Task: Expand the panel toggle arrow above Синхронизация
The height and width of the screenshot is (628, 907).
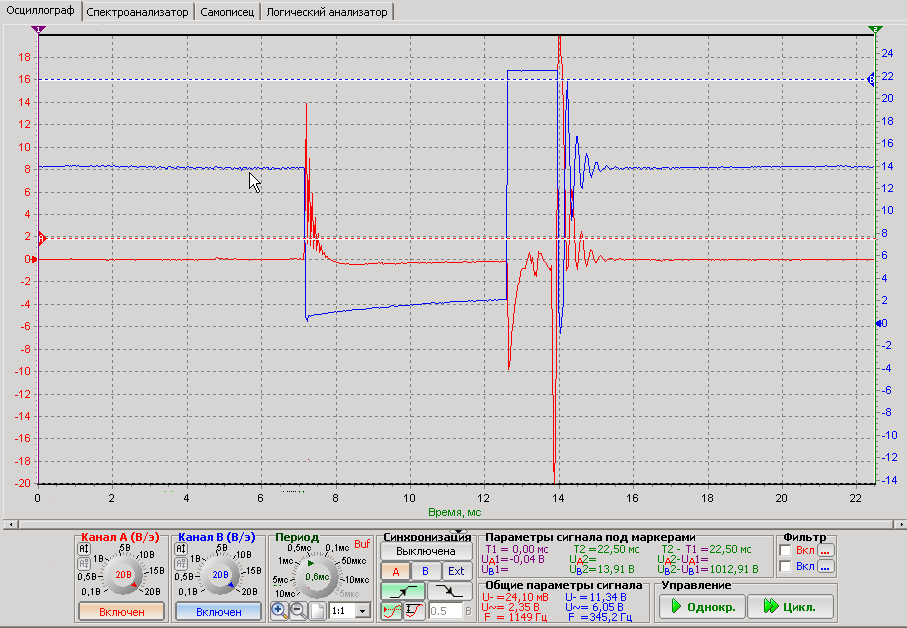Action: point(459,531)
